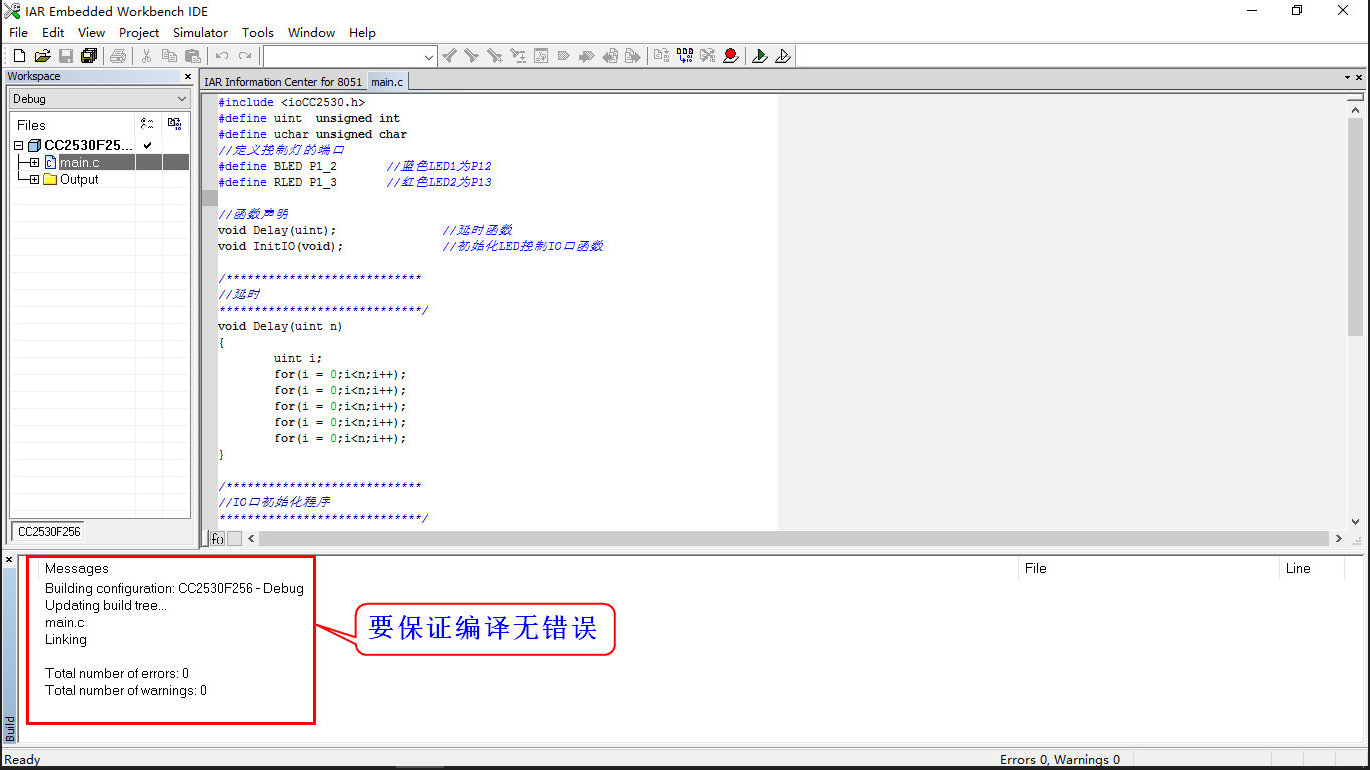Open the Replace tool from the toolbar

[x=517, y=56]
